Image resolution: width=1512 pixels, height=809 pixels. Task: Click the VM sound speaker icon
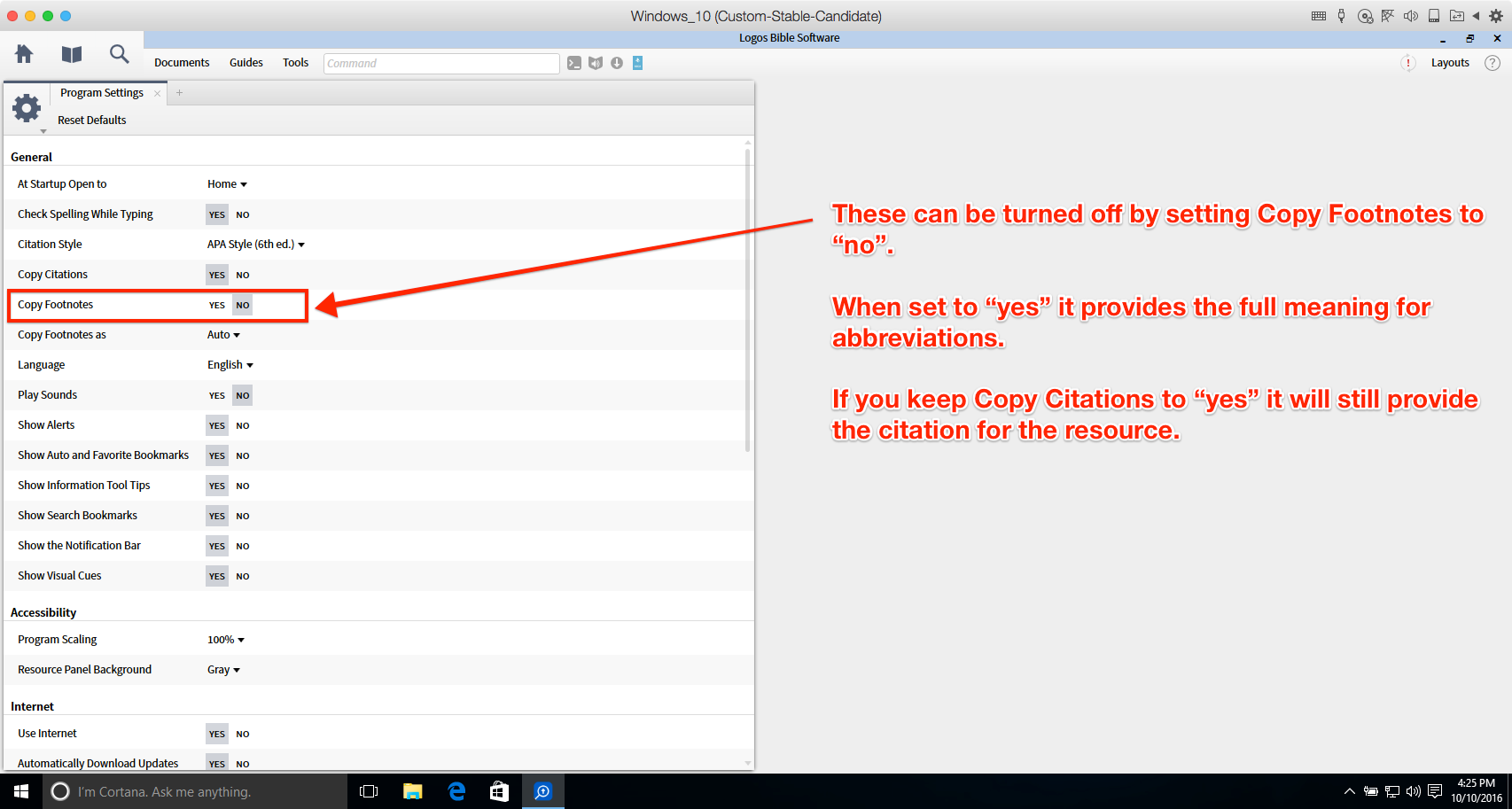(x=1411, y=16)
